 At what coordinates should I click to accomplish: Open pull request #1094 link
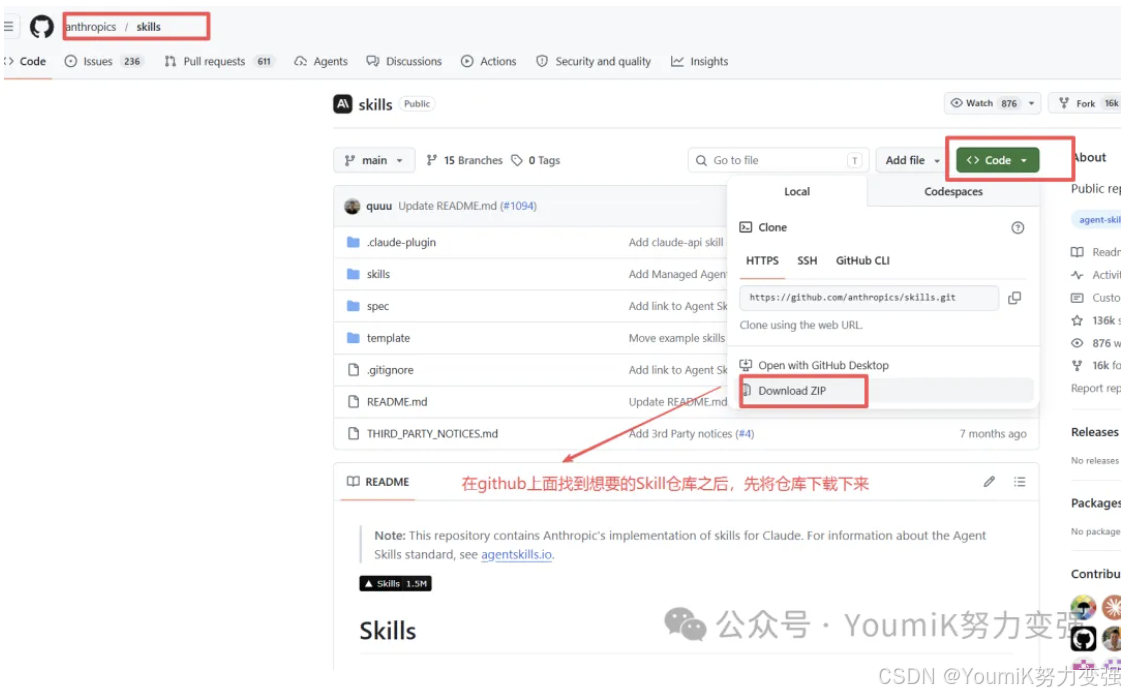pos(519,206)
